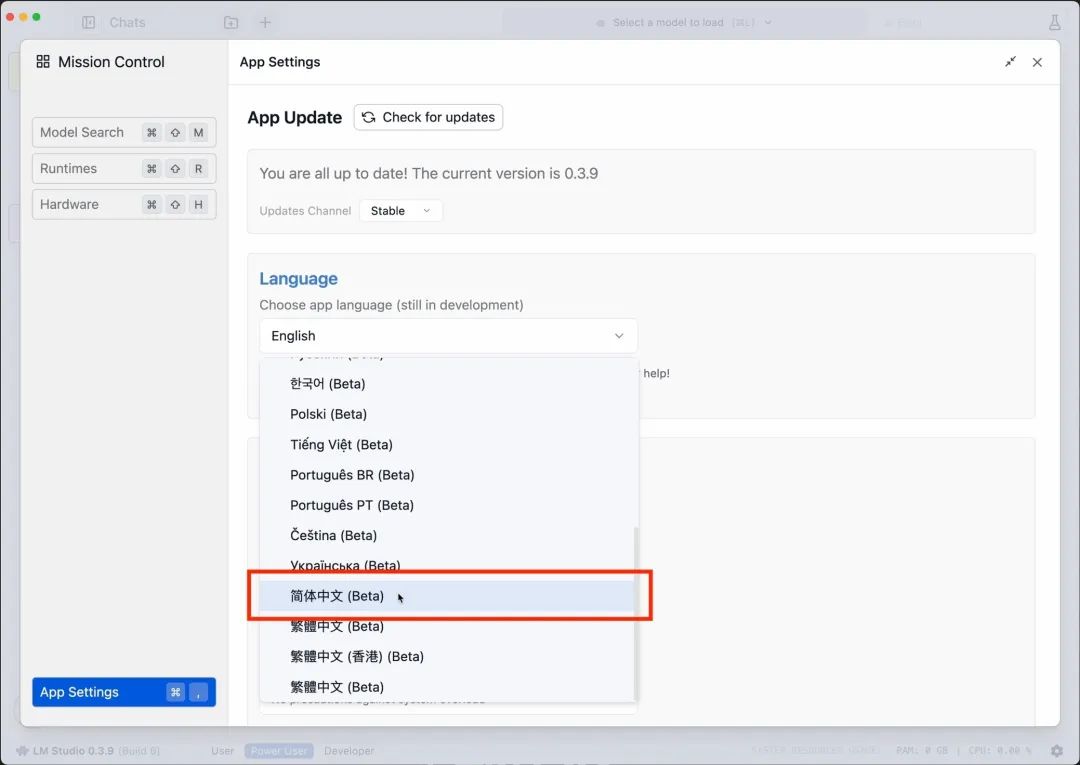Click the LM Studio logo in status bar

(23, 751)
